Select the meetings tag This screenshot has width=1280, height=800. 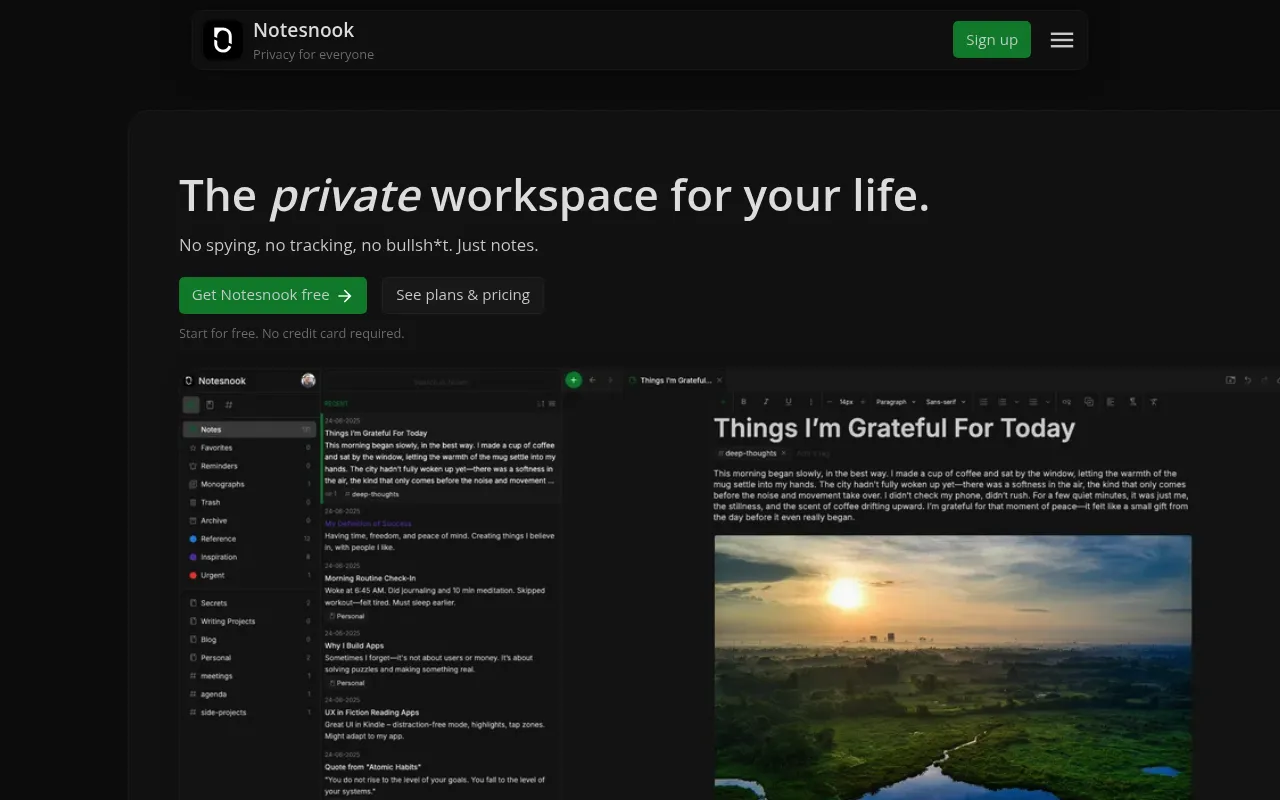pyautogui.click(x=250, y=676)
